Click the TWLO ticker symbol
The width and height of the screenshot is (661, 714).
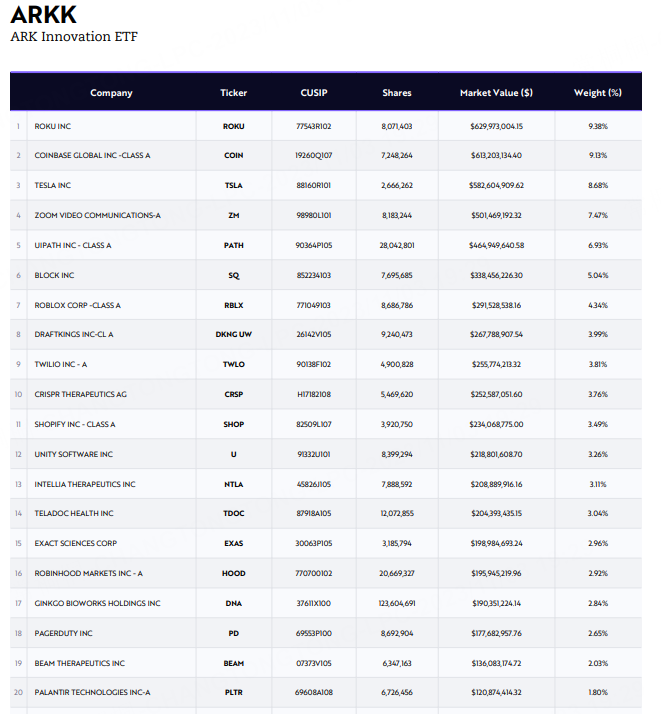234,365
